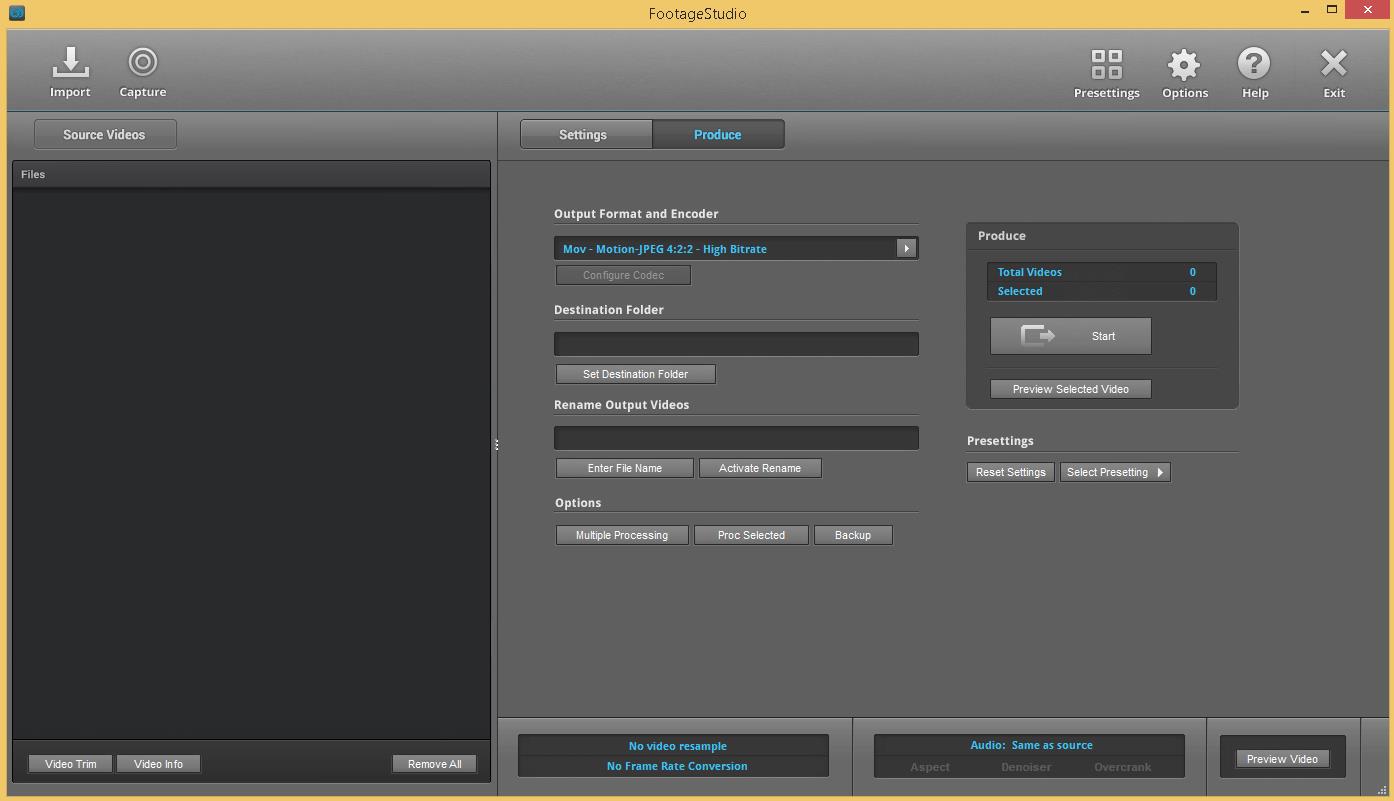Viewport: 1394px width, 801px height.
Task: Click the Selected count row
Action: click(1102, 291)
